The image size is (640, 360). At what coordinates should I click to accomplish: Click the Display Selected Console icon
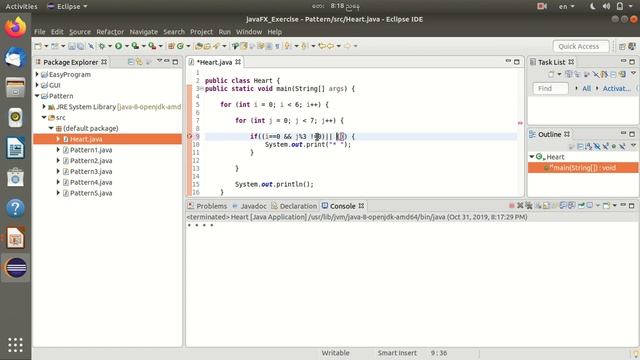590,205
